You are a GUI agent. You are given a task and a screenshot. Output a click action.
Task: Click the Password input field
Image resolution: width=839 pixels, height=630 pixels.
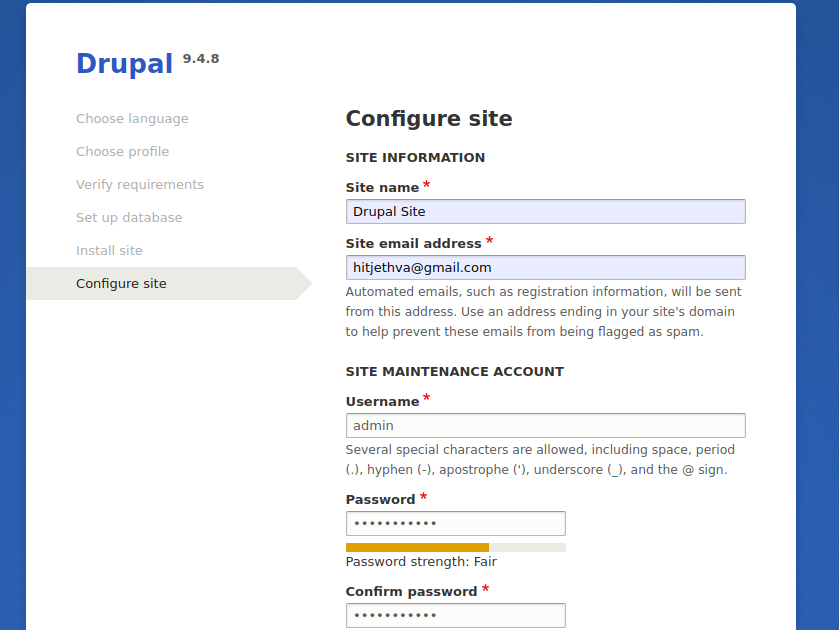(455, 523)
